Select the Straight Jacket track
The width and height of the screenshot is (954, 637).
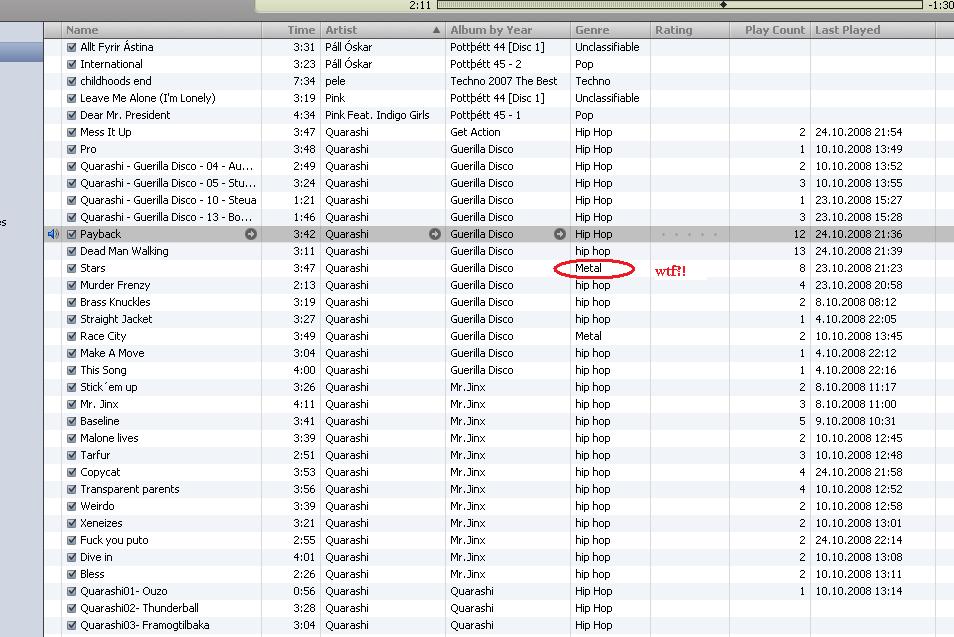point(116,319)
